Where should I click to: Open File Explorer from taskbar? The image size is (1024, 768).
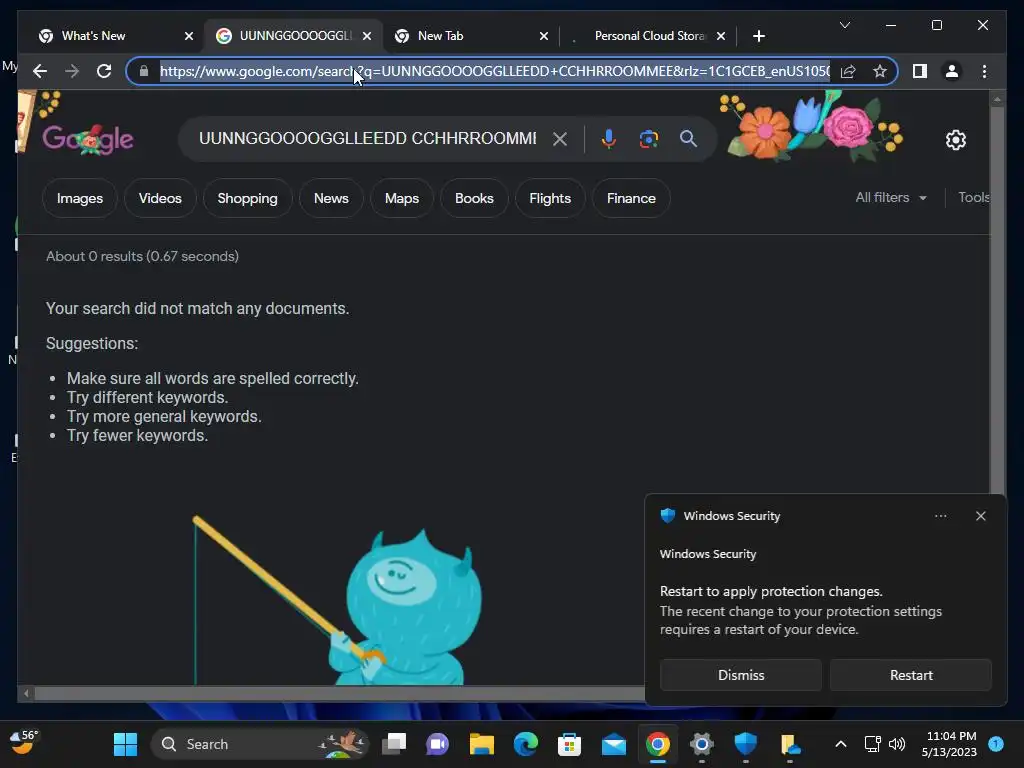point(482,744)
